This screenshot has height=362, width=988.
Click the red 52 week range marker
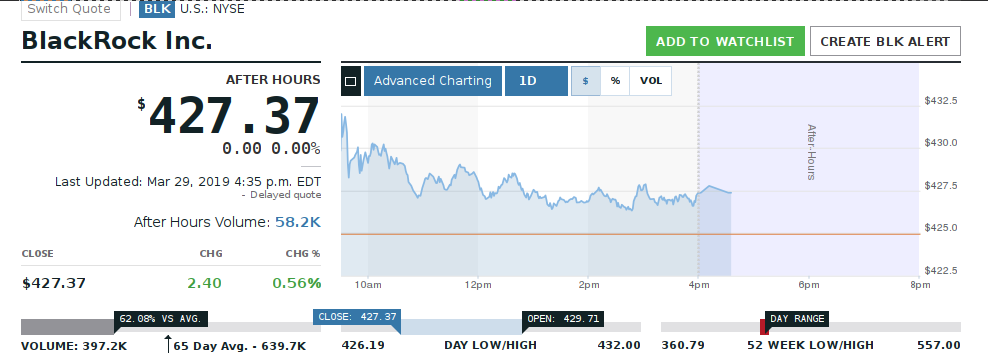pos(763,327)
